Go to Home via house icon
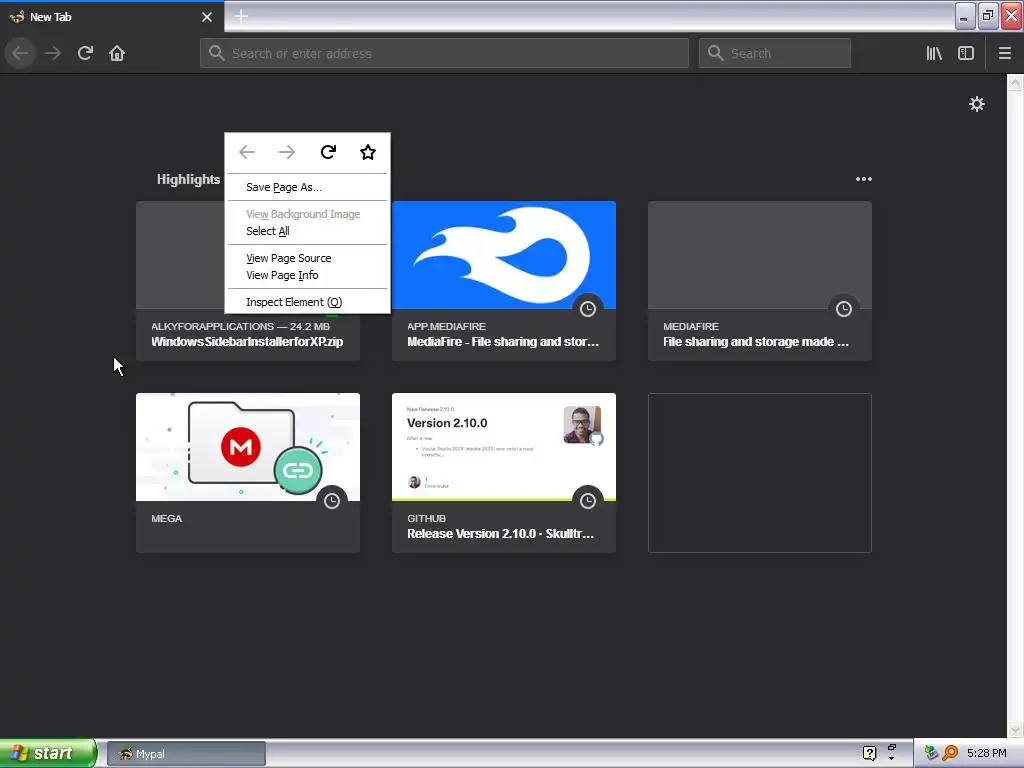Screen dimensions: 1024x768 point(117,53)
